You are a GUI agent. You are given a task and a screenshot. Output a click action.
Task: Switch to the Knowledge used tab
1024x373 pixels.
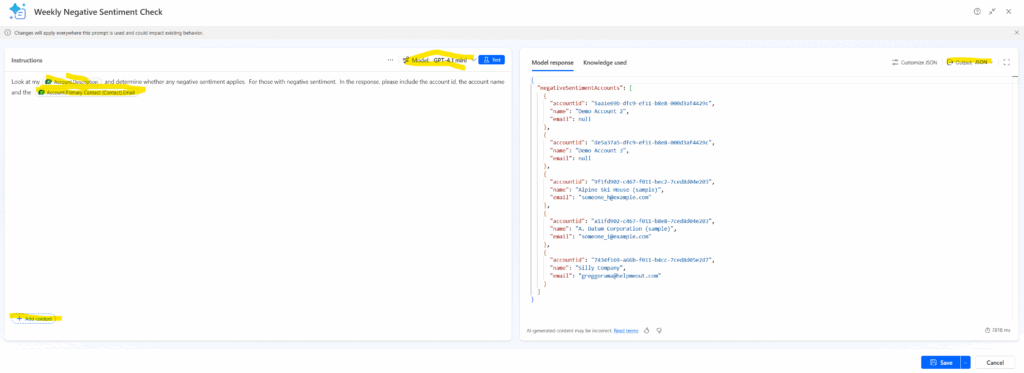point(605,63)
